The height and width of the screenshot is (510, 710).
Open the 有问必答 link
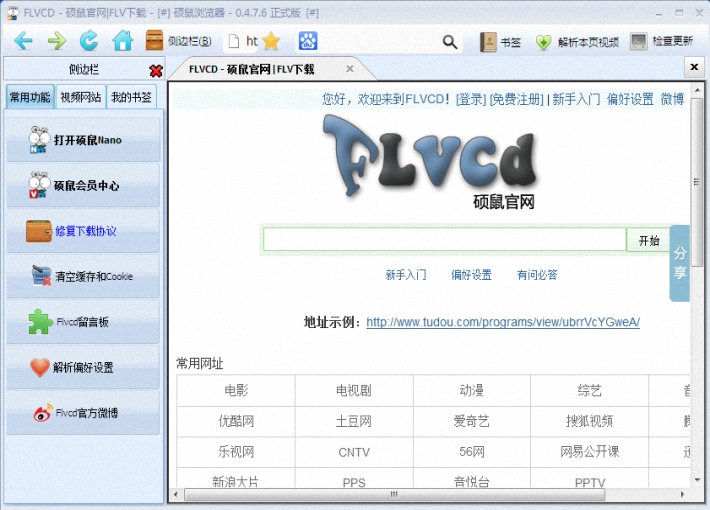coord(537,274)
